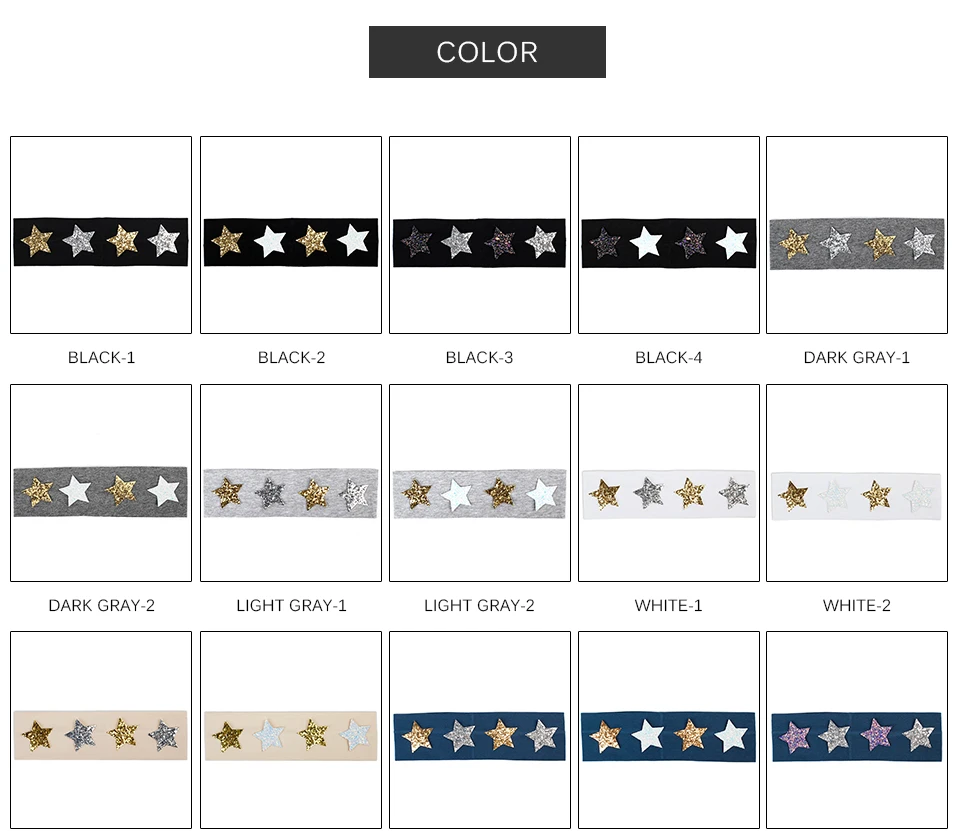Click the BLACK-1 text label
Image resolution: width=960 pixels, height=831 pixels.
click(x=102, y=358)
